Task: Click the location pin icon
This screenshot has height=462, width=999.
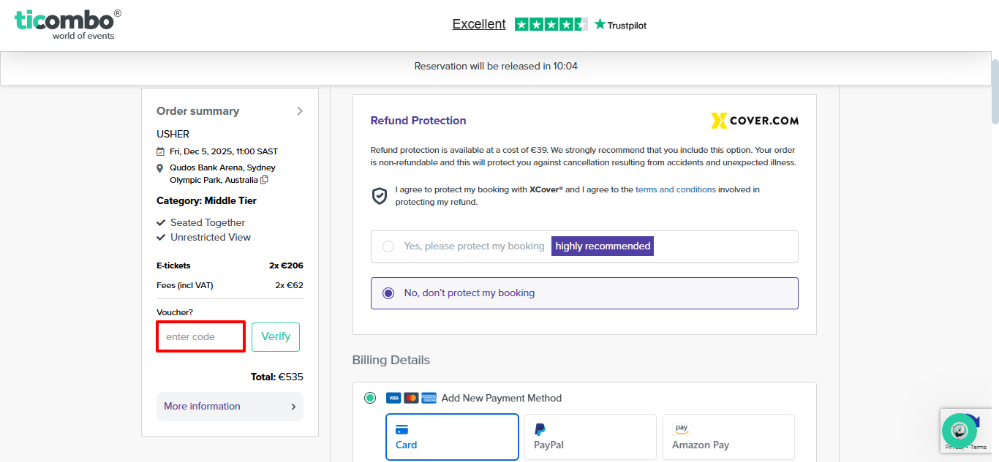Action: pyautogui.click(x=161, y=168)
